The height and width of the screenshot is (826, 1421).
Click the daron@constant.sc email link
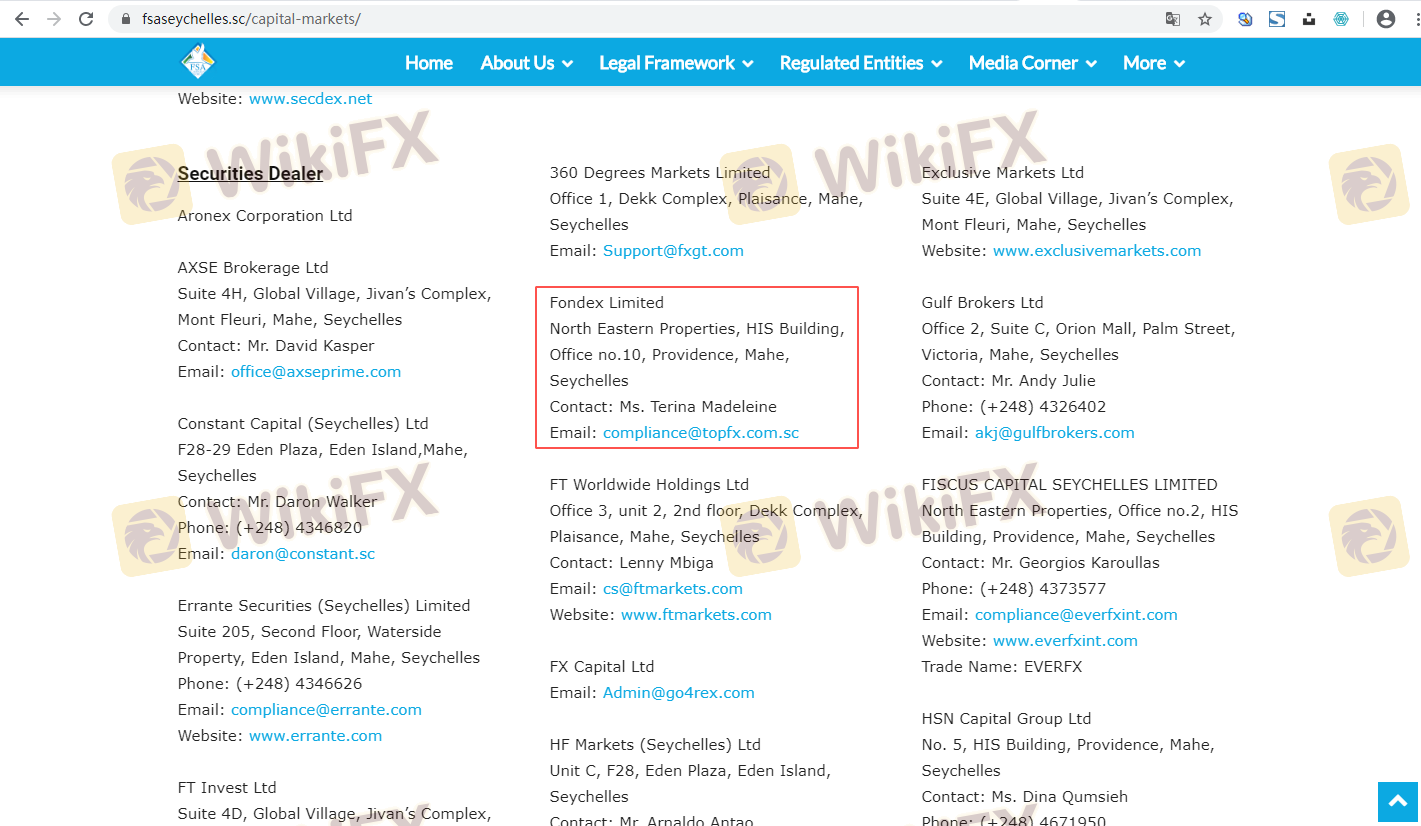tap(303, 554)
